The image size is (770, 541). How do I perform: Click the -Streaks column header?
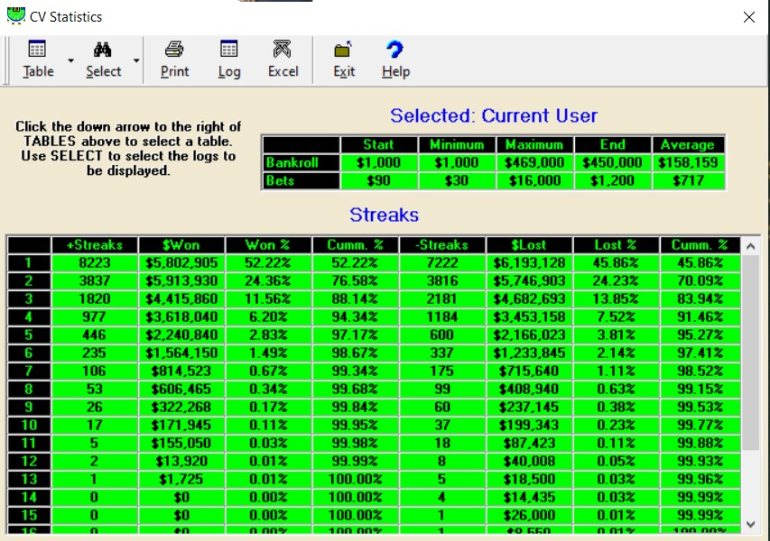point(442,245)
